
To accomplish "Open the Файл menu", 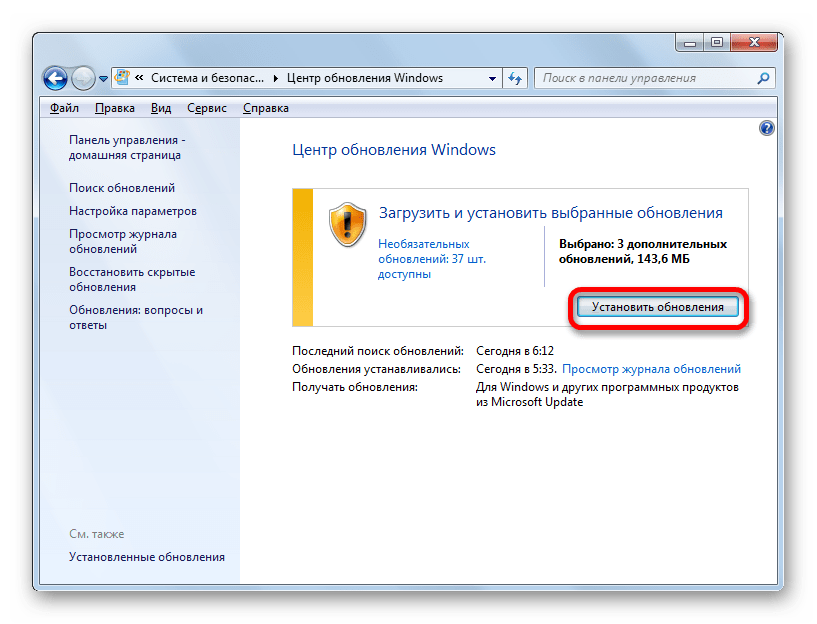I will click(x=64, y=108).
